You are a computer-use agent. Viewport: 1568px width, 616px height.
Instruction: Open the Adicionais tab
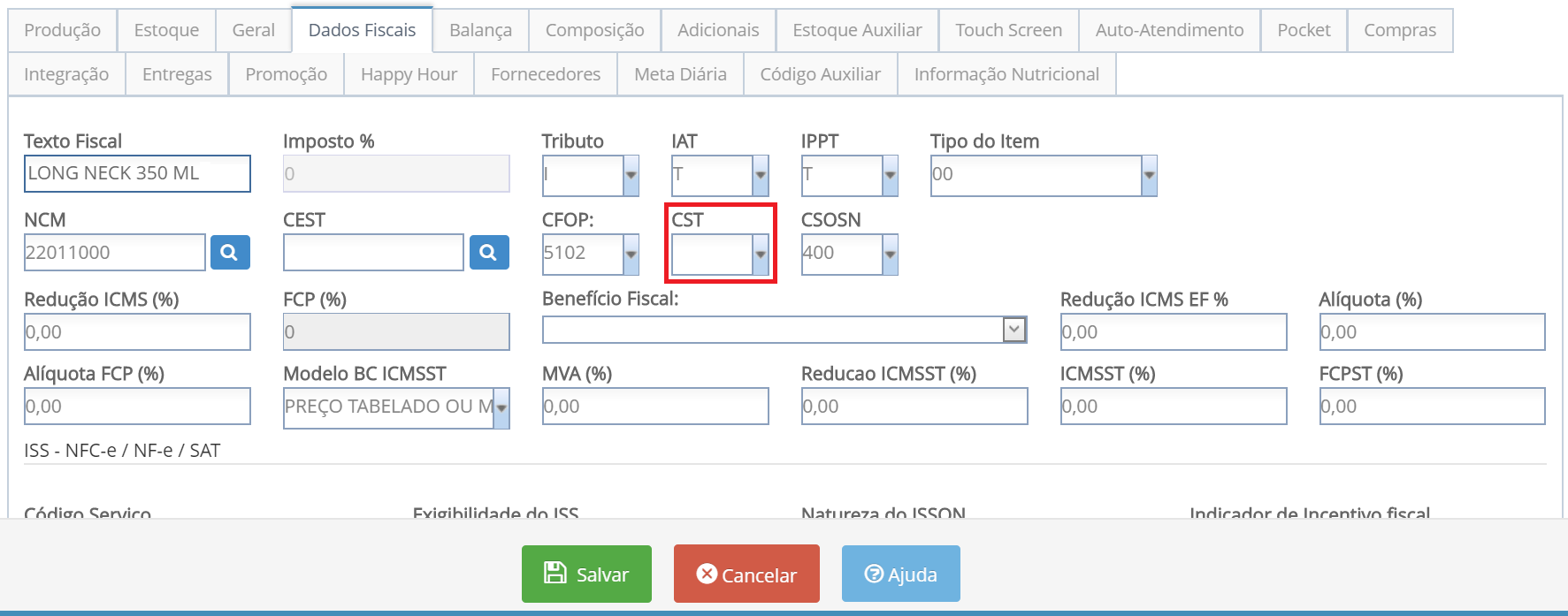[x=718, y=30]
